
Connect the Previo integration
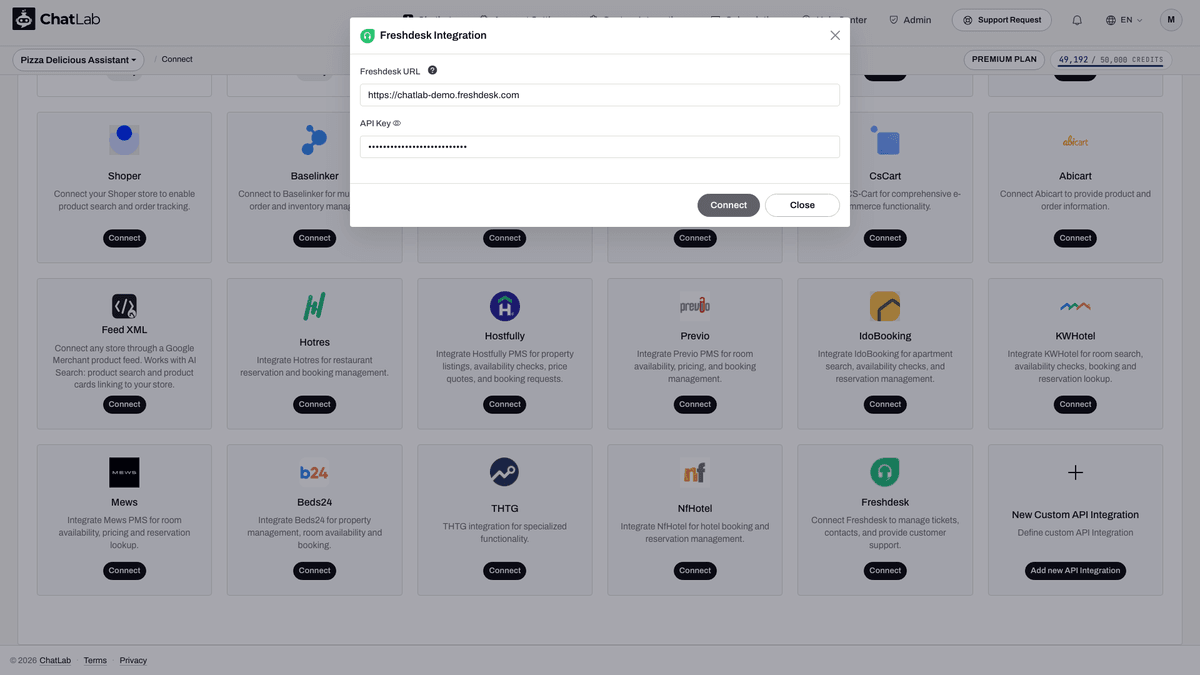pos(695,404)
